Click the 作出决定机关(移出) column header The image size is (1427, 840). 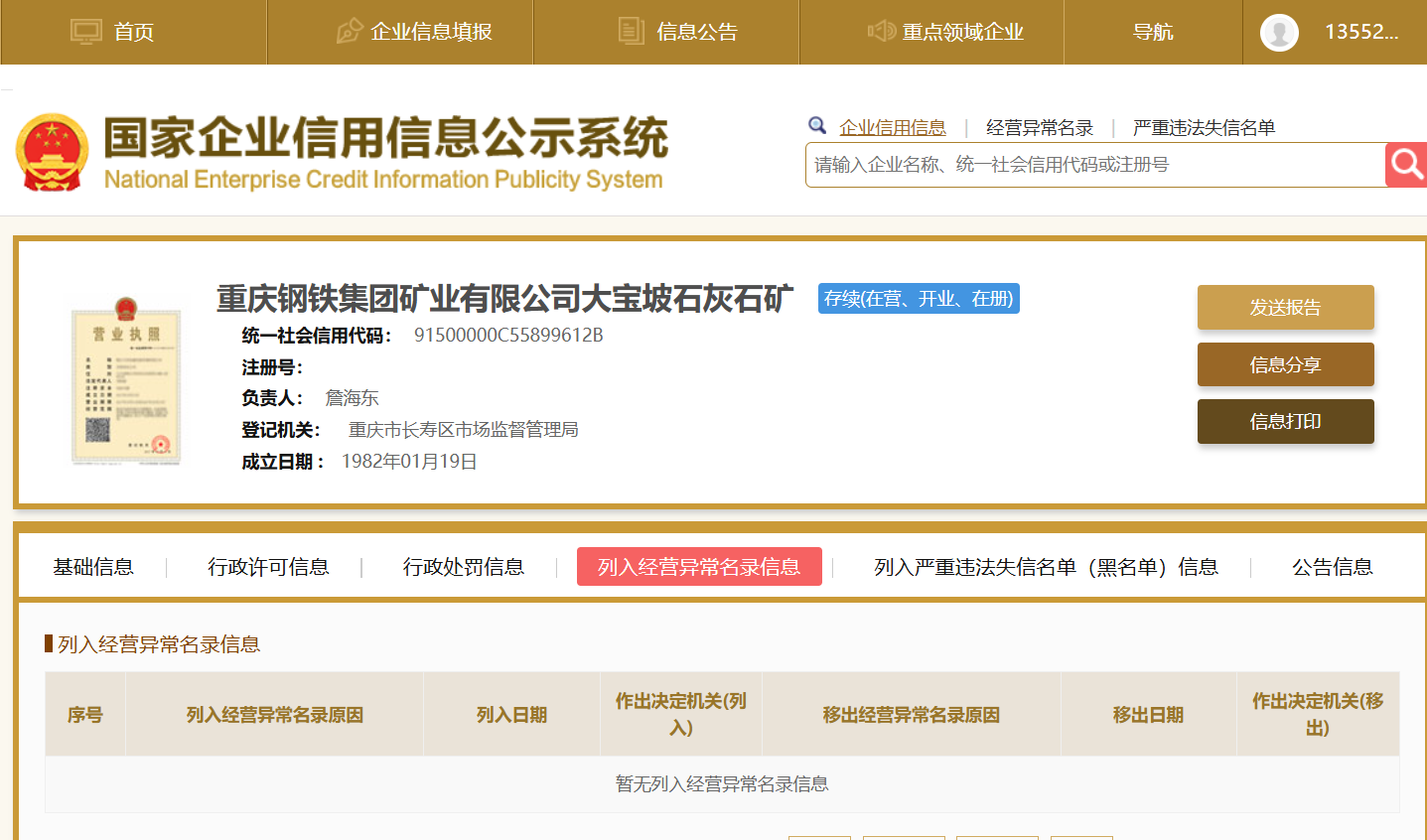[1318, 715]
